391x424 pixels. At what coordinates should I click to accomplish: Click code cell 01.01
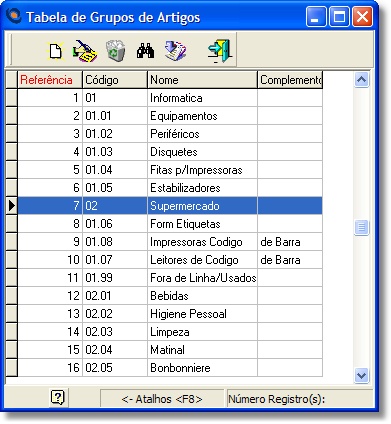pyautogui.click(x=115, y=116)
